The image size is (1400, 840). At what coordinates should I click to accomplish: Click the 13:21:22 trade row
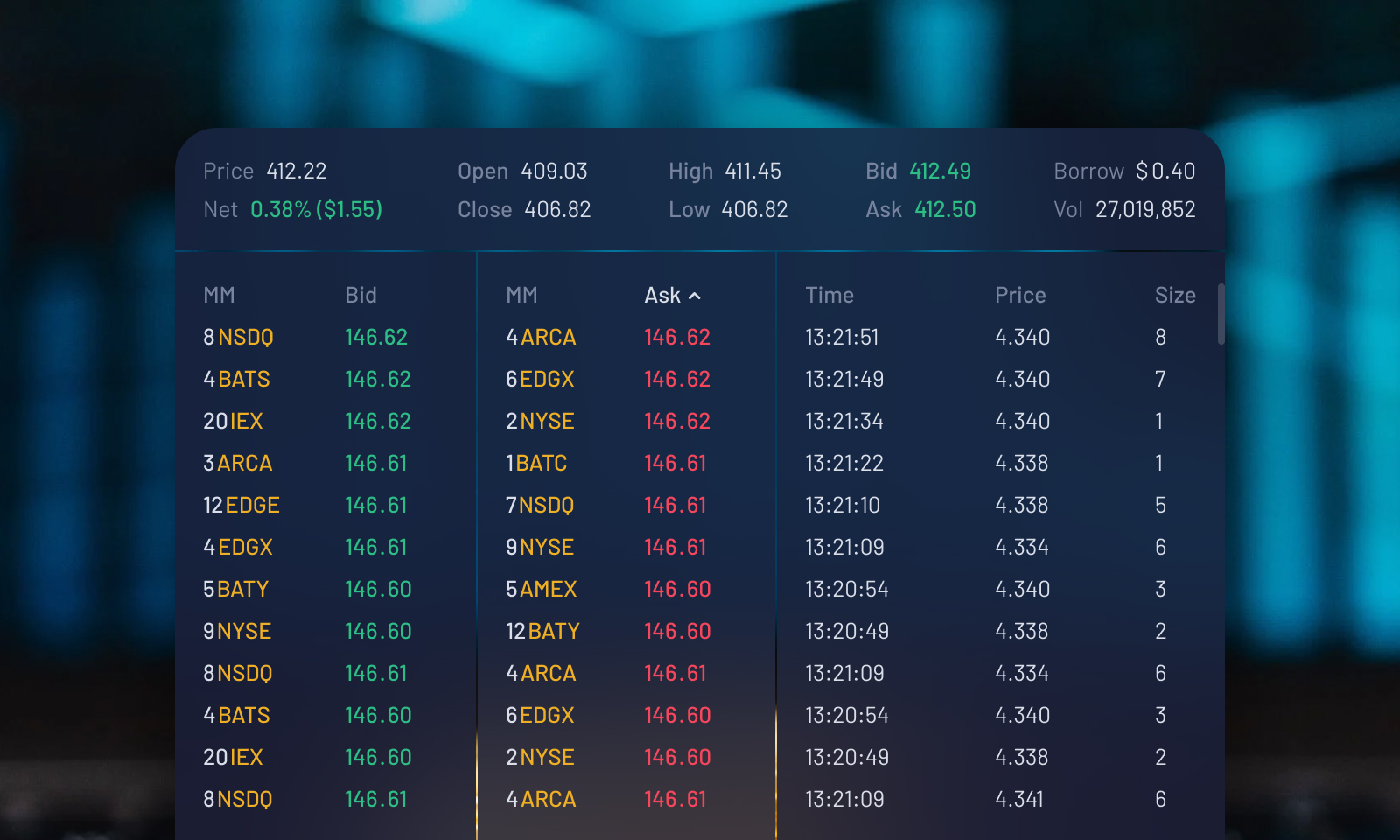[997, 463]
